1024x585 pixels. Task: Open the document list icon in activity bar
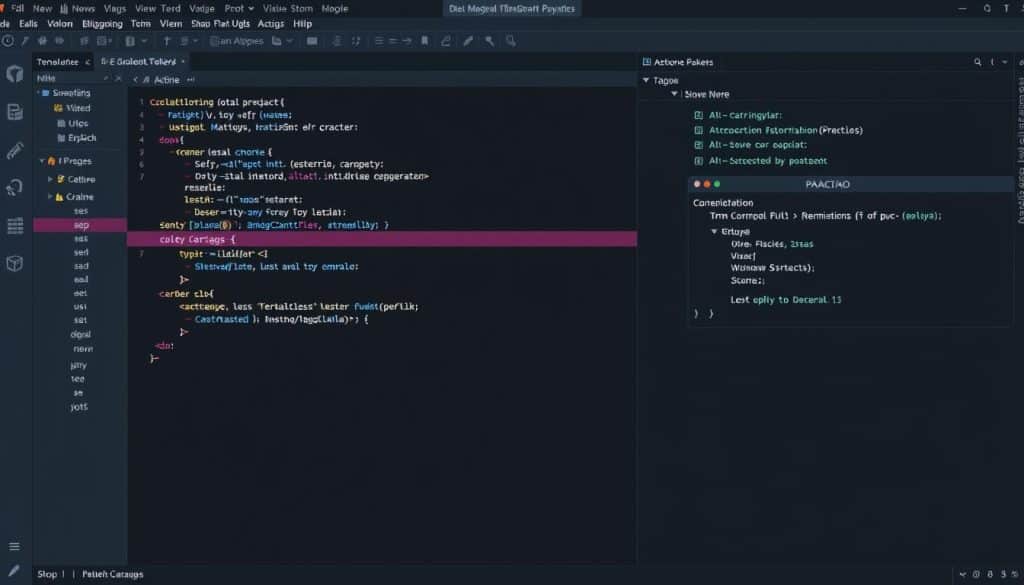pos(14,112)
